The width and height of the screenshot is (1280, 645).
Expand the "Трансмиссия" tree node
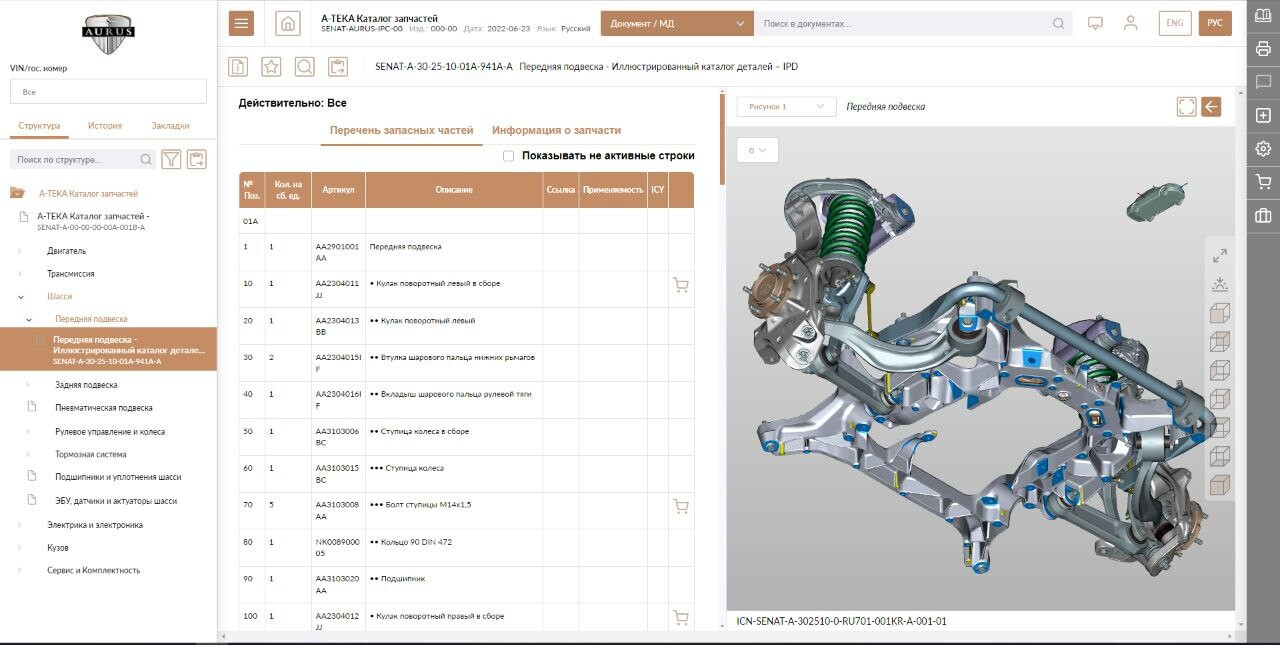click(x=20, y=274)
